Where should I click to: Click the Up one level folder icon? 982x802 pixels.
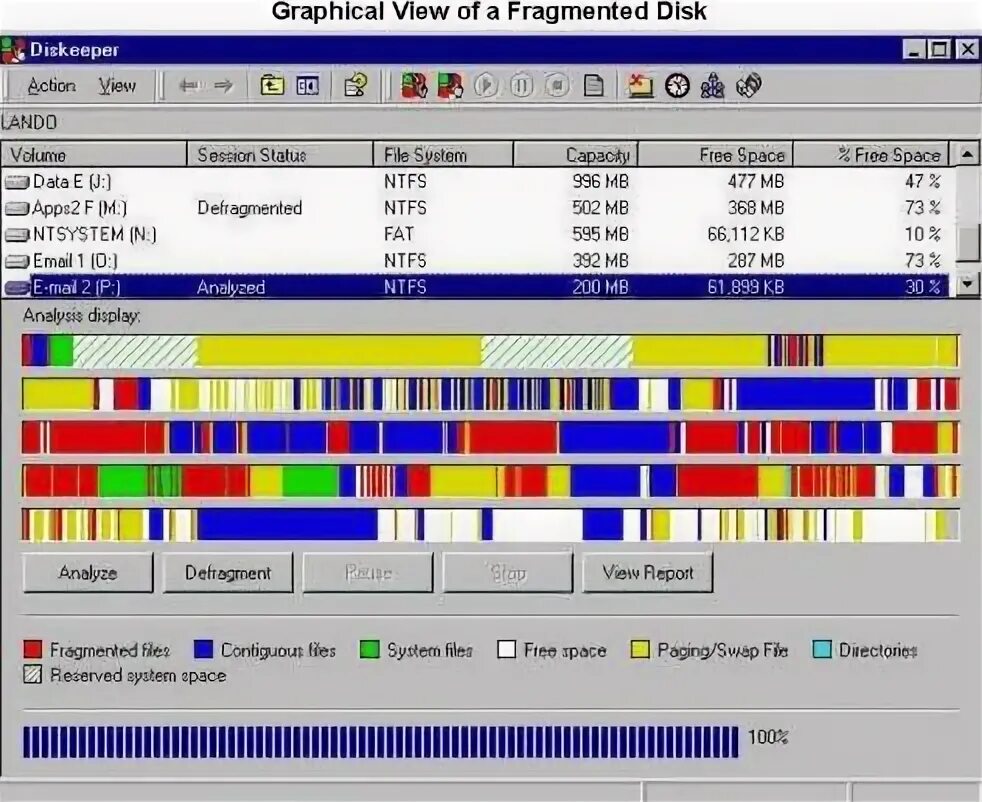coord(272,85)
